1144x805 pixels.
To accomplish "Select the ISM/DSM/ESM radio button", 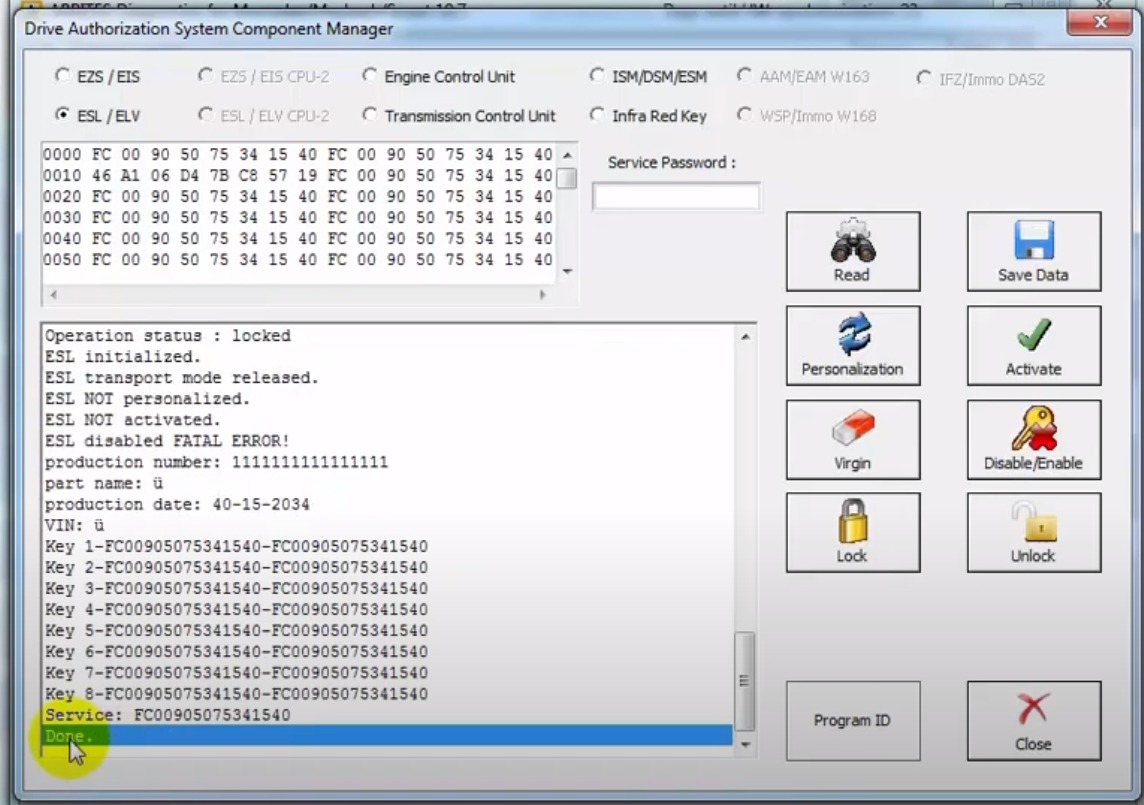I will (598, 76).
